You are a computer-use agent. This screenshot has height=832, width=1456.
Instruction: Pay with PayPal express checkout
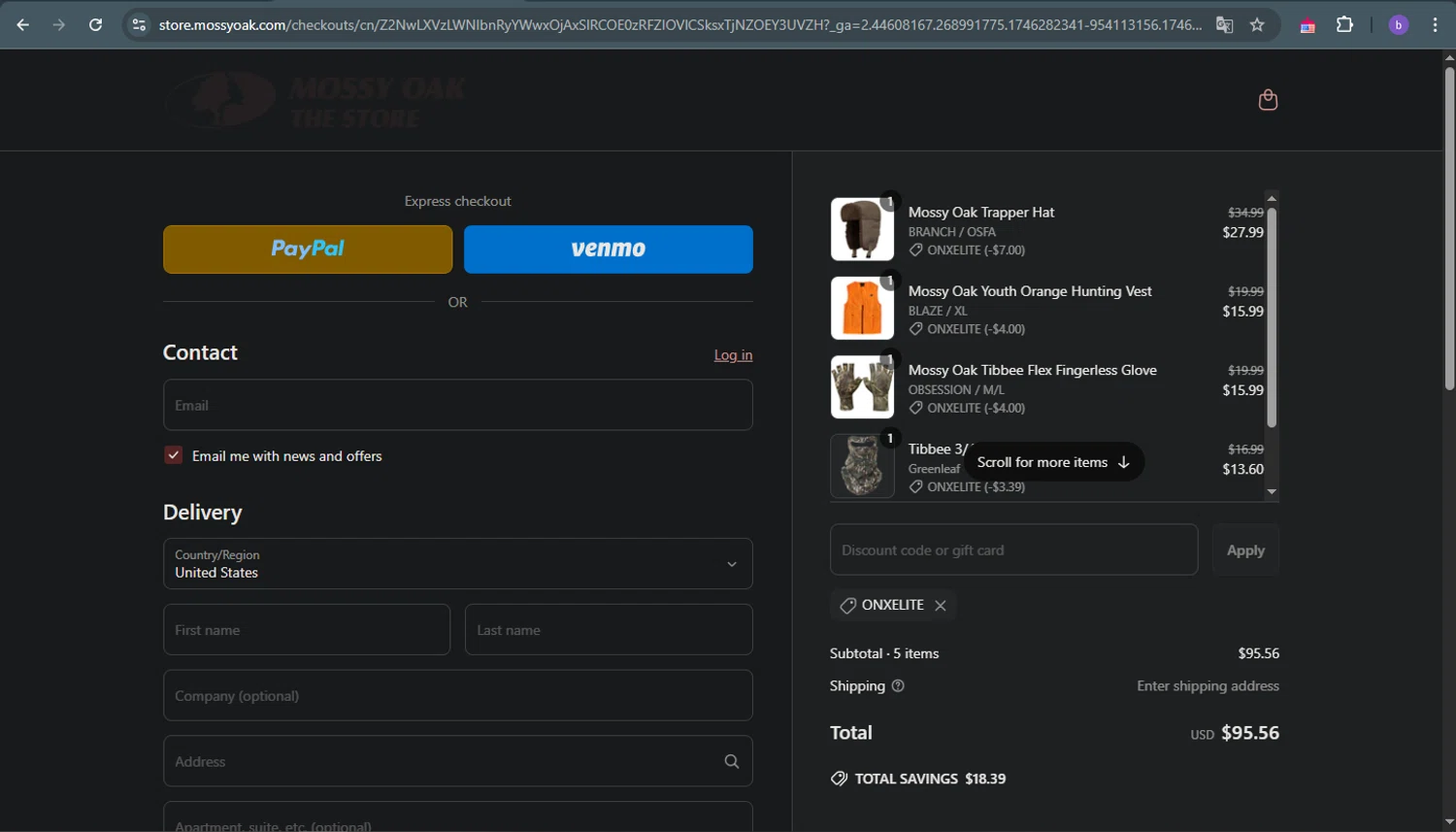(308, 250)
